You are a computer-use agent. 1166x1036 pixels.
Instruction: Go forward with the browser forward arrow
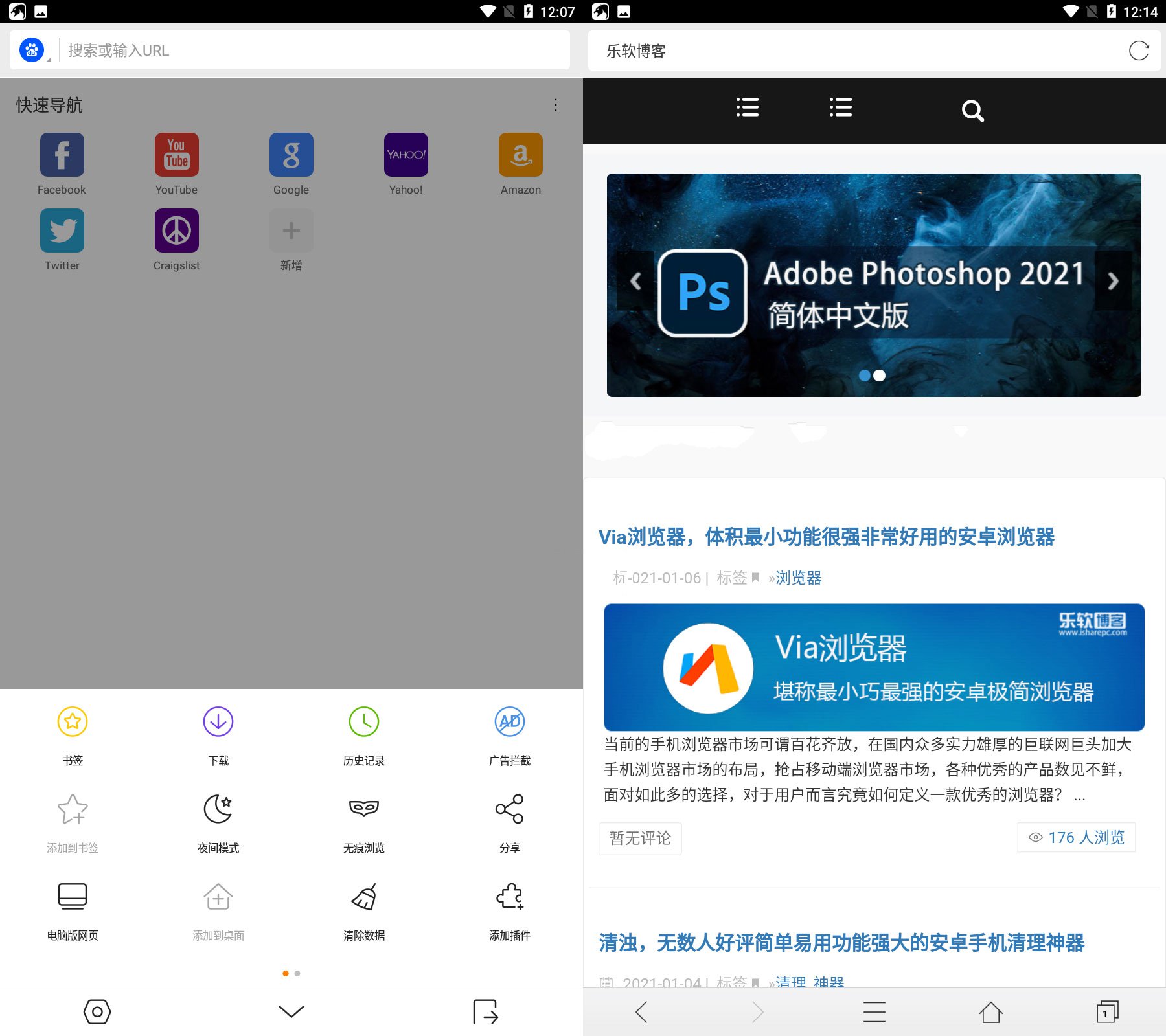click(x=758, y=1011)
